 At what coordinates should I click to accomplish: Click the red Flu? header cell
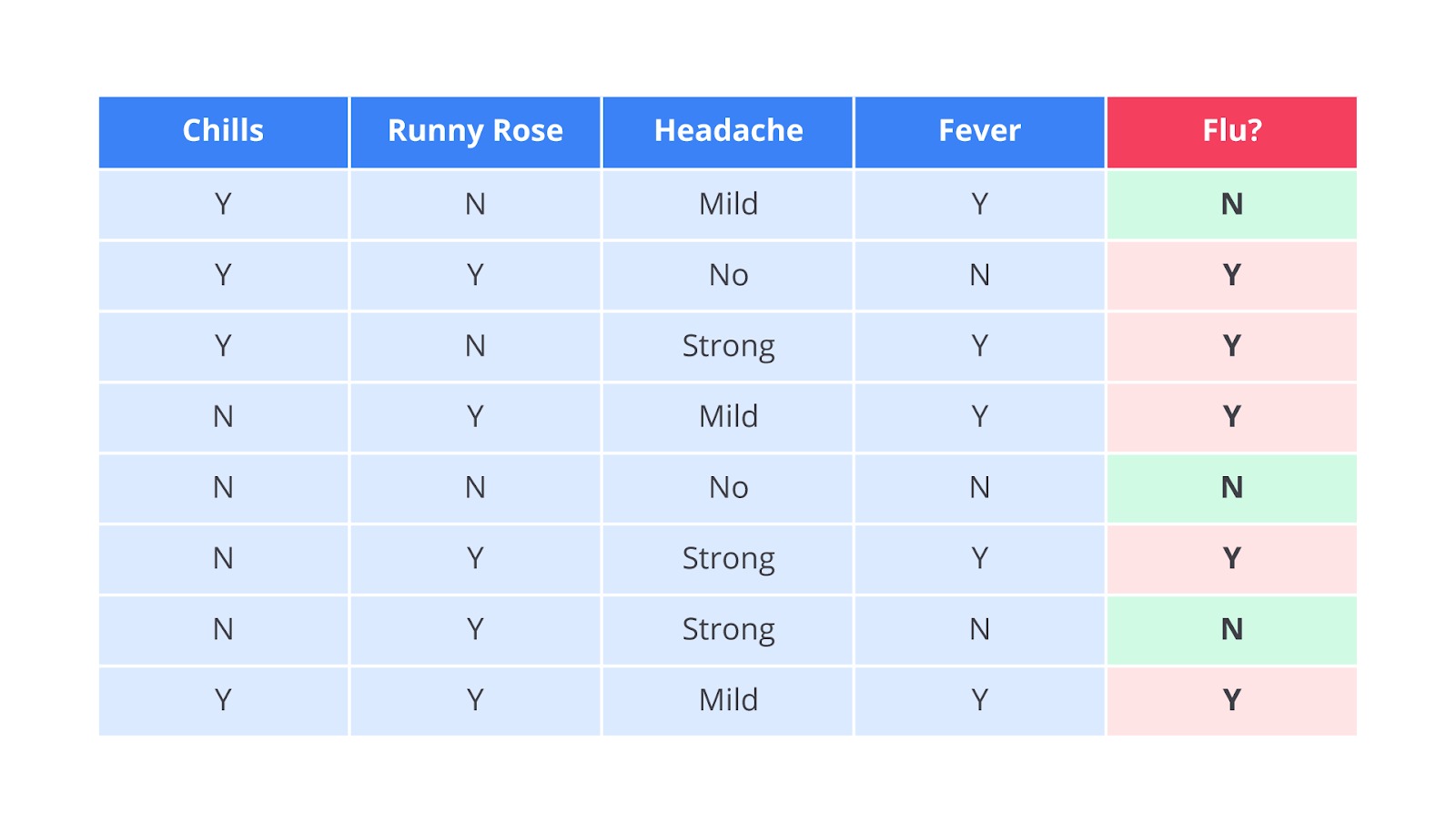1231,131
